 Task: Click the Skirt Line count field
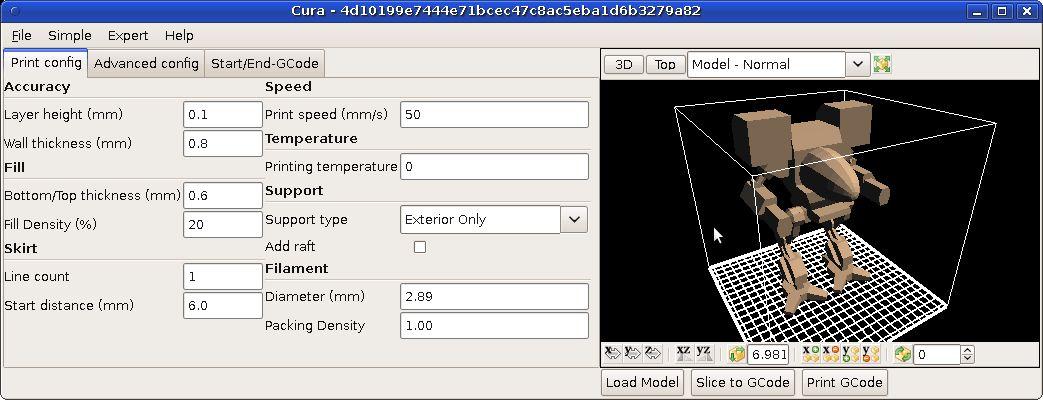(223, 276)
